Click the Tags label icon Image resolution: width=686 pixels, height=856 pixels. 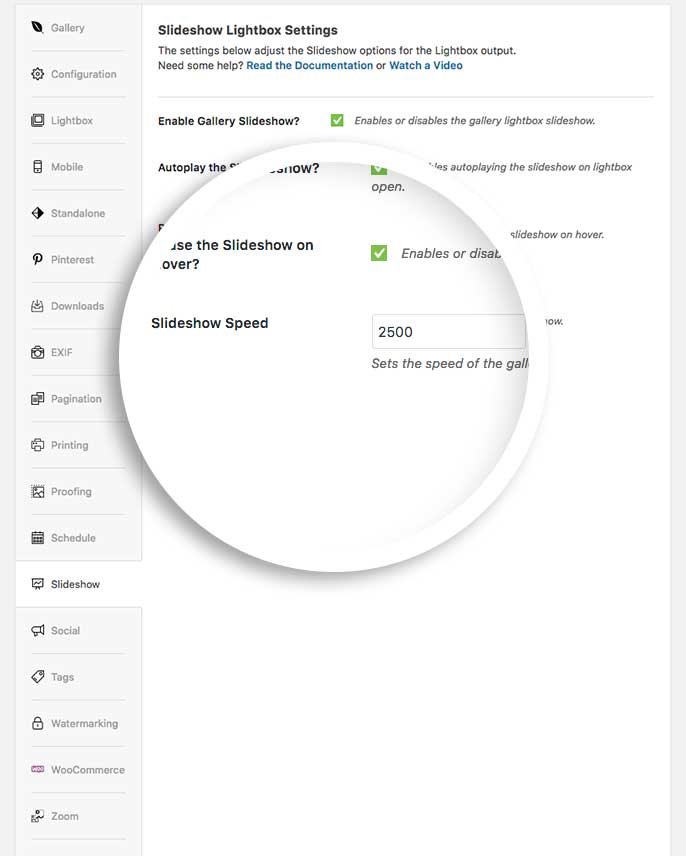coord(38,677)
